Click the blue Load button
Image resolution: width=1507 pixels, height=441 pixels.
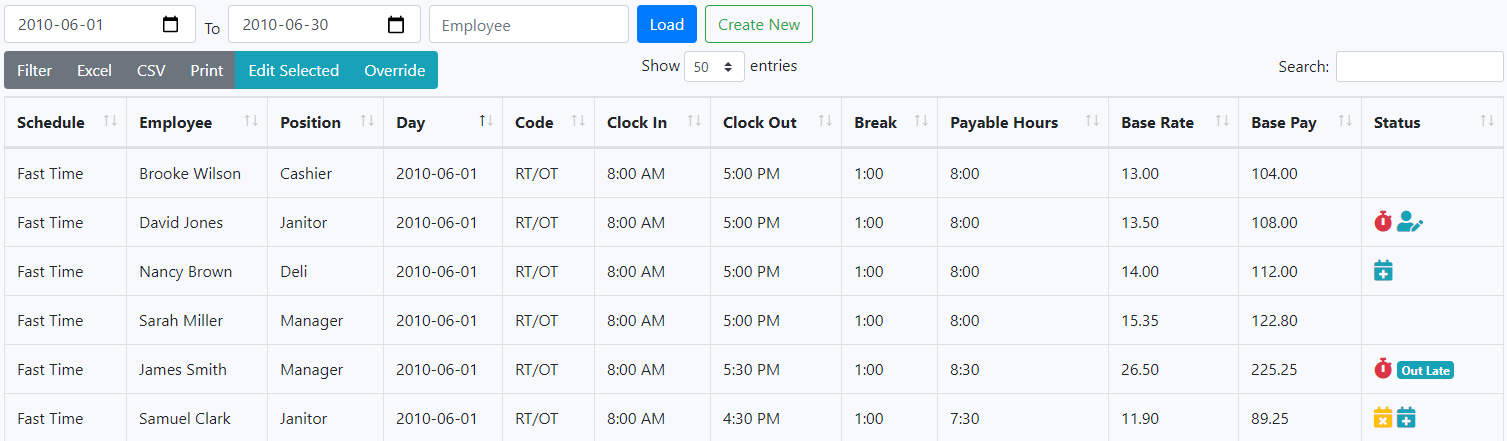[667, 24]
